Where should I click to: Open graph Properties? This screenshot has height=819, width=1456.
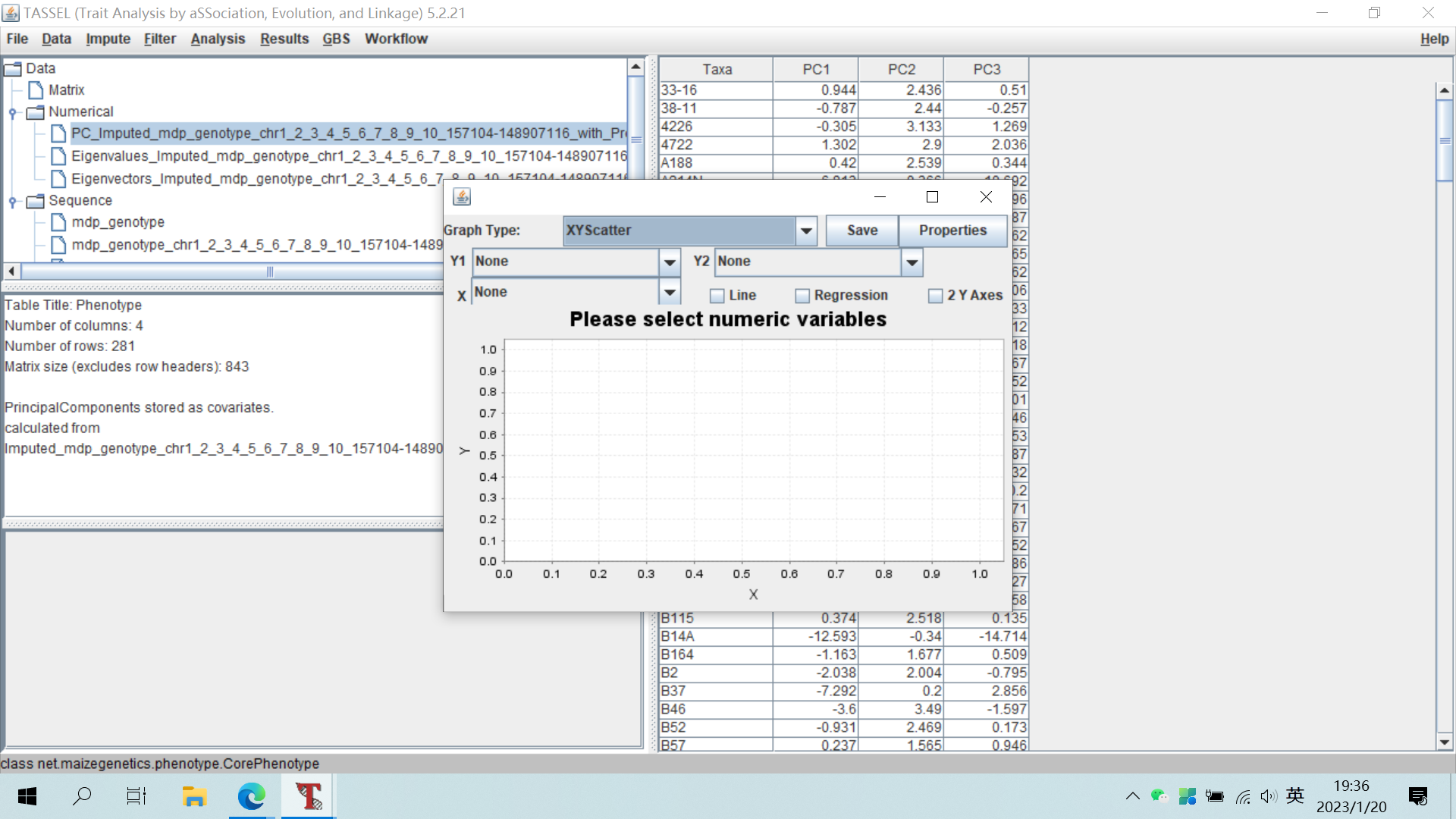tap(952, 231)
